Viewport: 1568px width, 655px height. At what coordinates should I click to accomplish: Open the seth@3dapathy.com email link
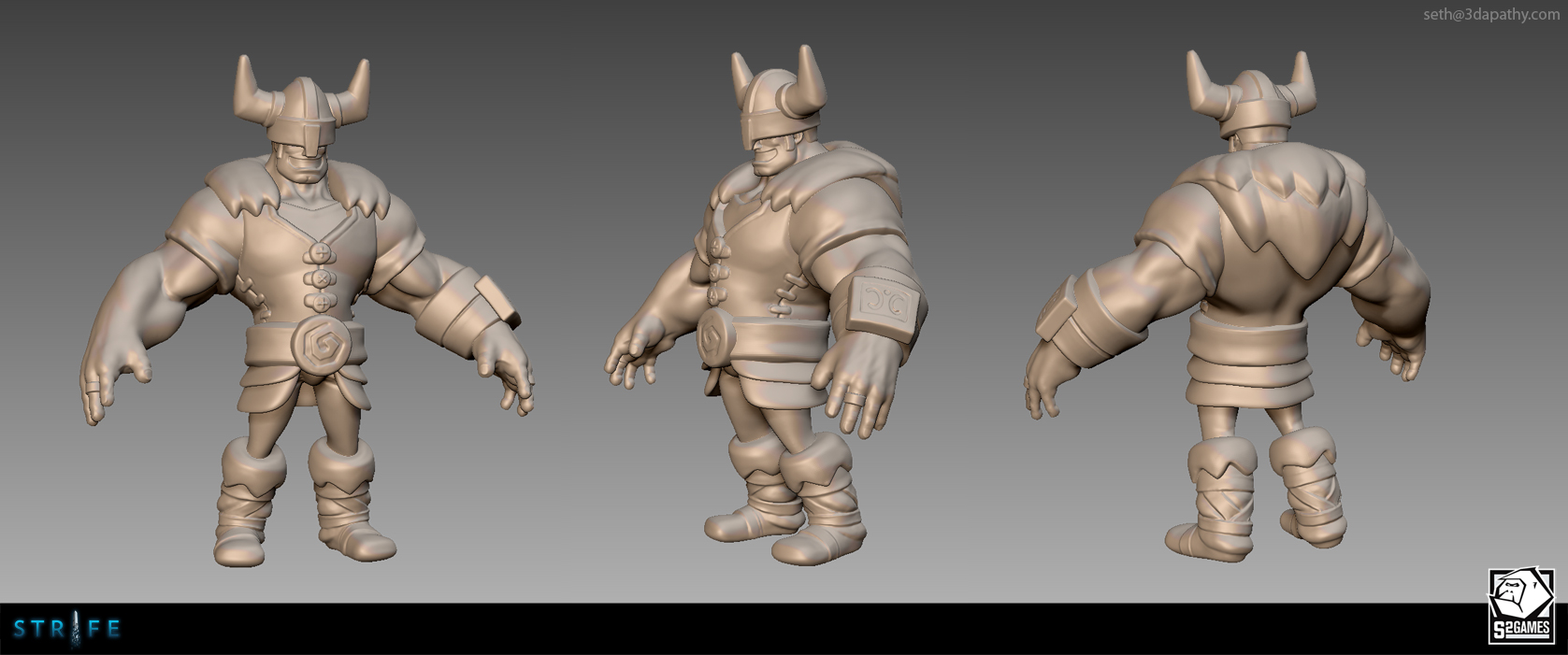(1490, 14)
